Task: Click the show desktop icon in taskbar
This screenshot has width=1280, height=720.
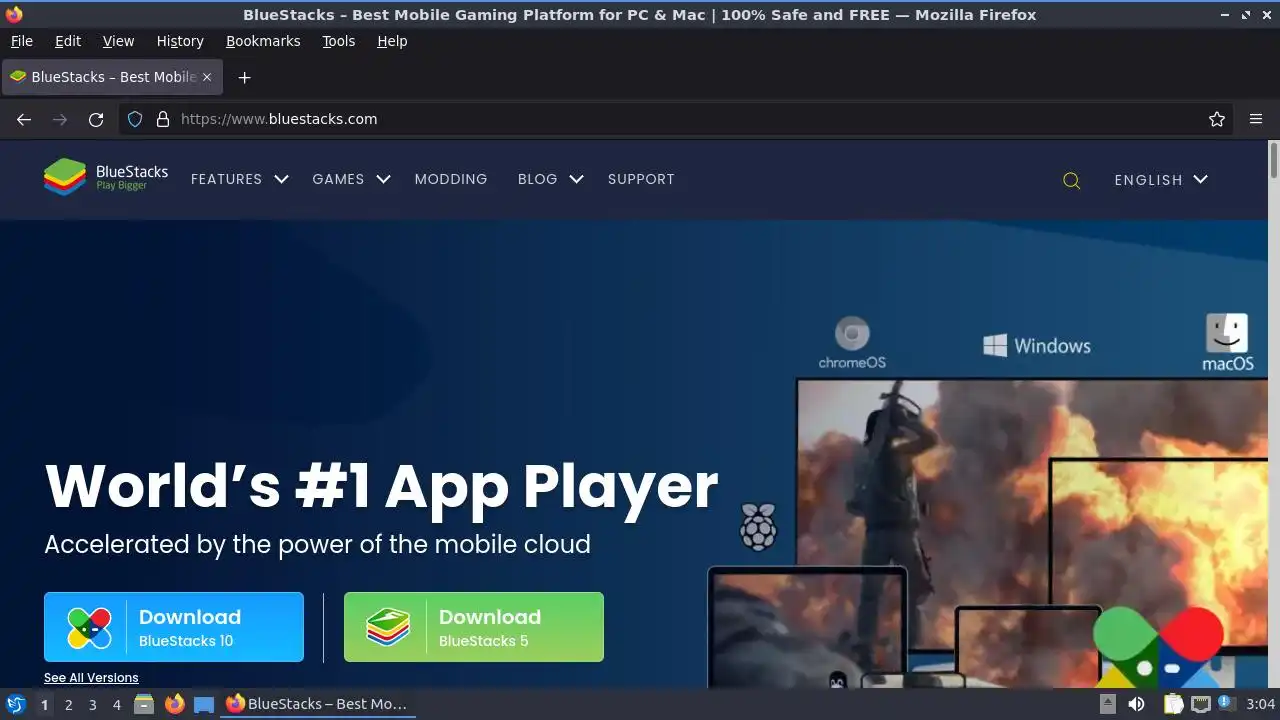Action: point(204,704)
